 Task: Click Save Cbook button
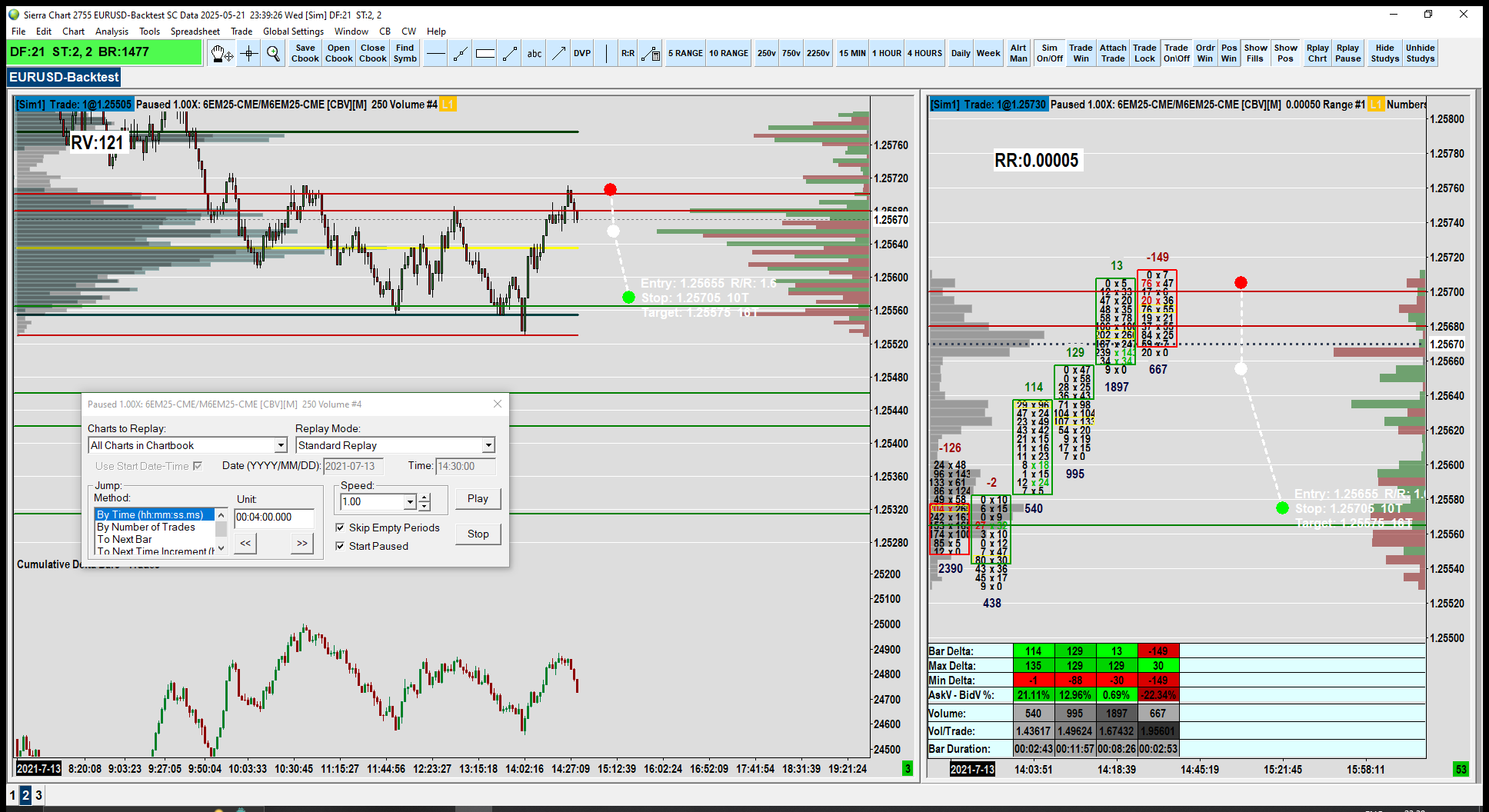[305, 53]
